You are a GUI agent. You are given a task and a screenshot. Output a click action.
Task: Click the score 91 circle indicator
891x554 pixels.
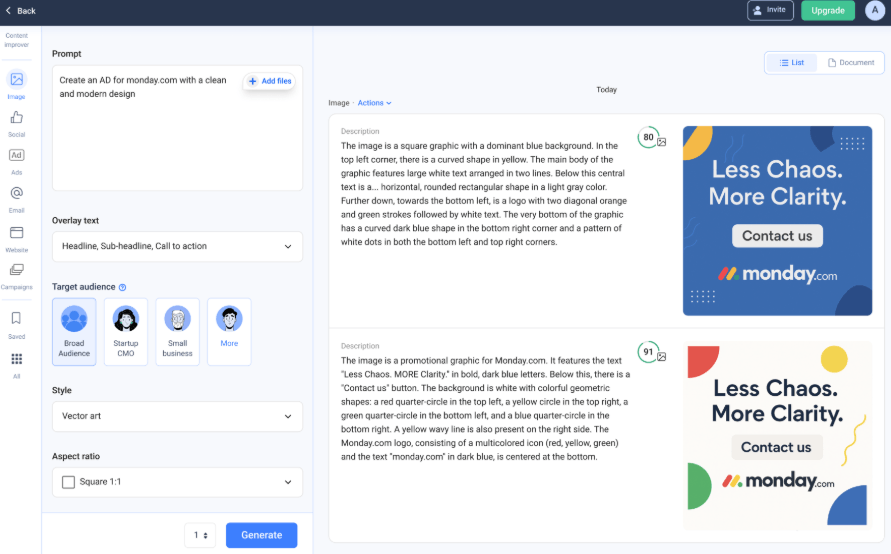coord(648,352)
